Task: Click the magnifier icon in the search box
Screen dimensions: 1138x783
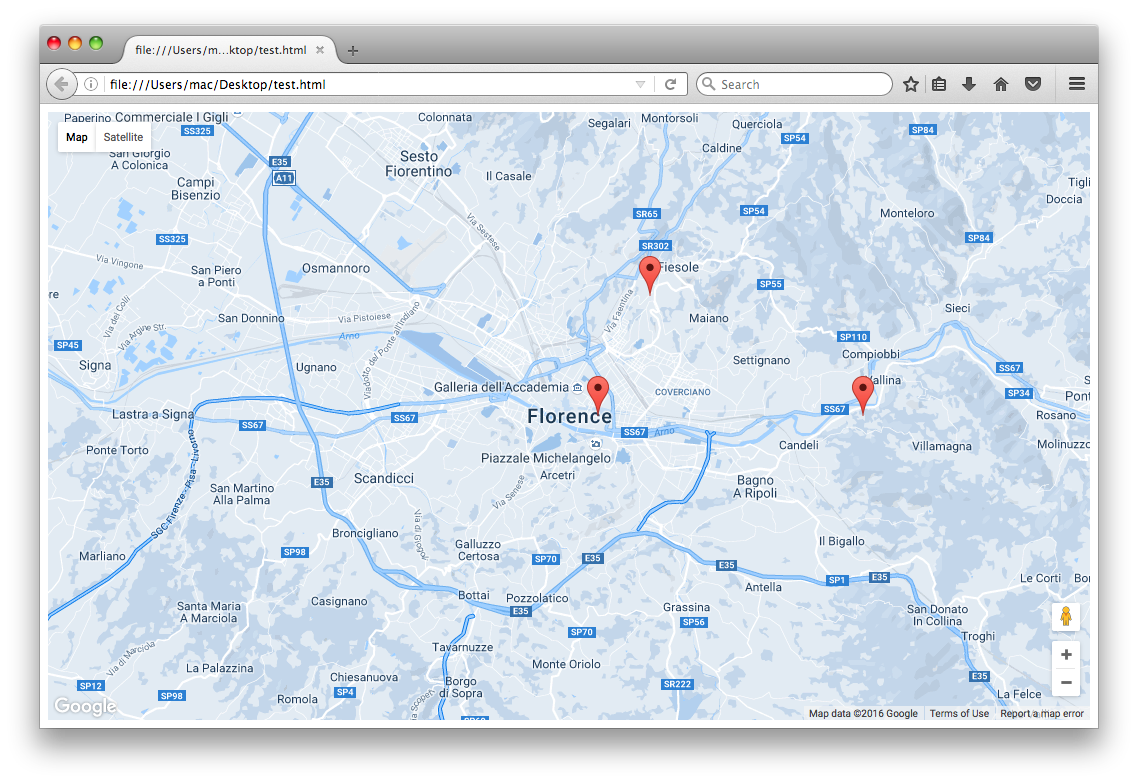Action: click(x=708, y=84)
